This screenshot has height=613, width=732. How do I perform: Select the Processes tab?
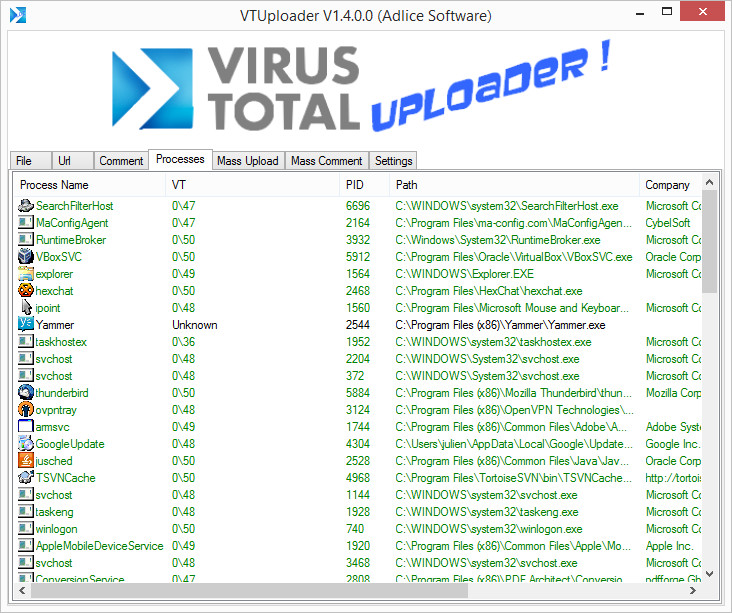click(x=180, y=159)
